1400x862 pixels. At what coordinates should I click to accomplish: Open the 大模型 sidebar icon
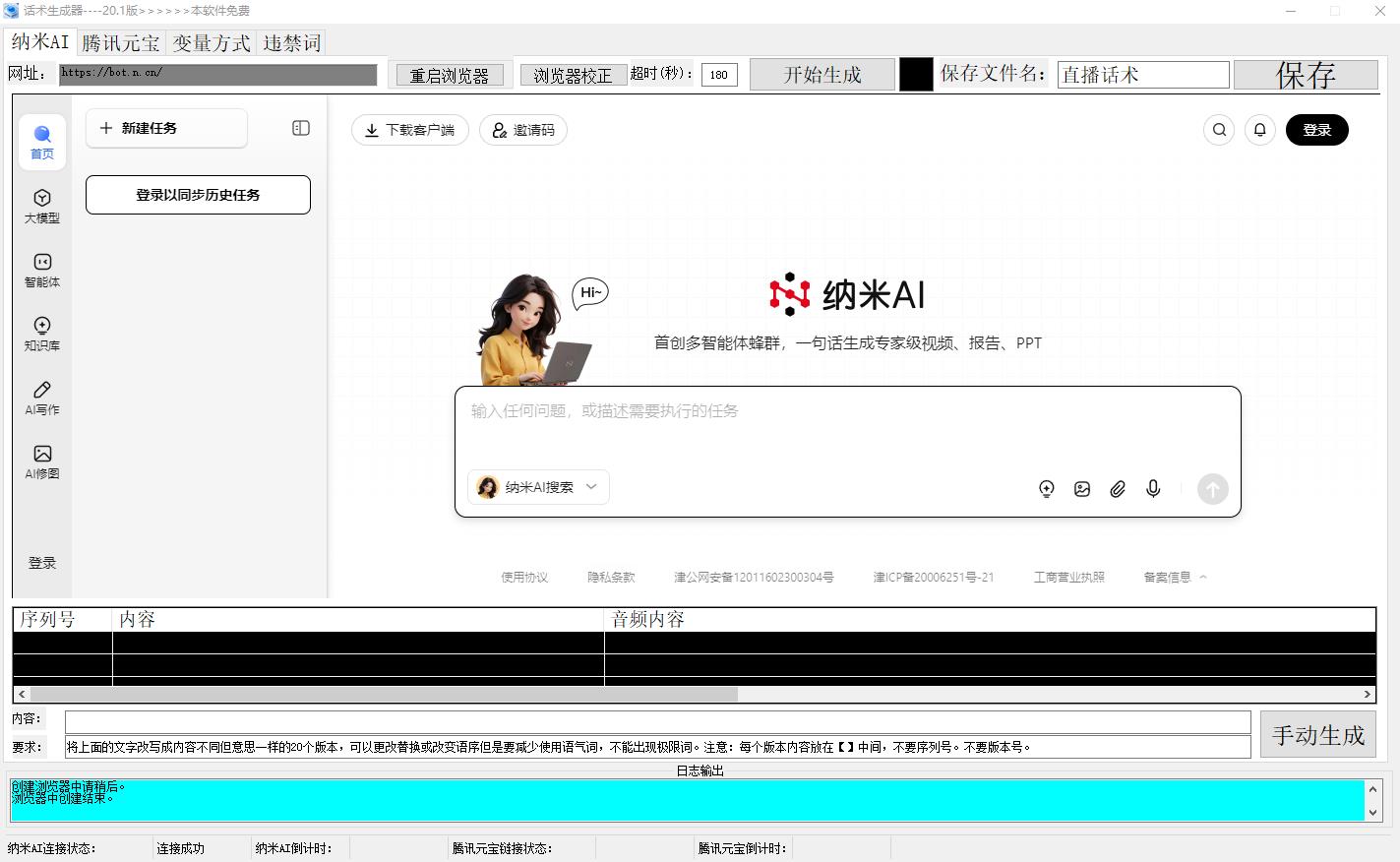click(42, 206)
